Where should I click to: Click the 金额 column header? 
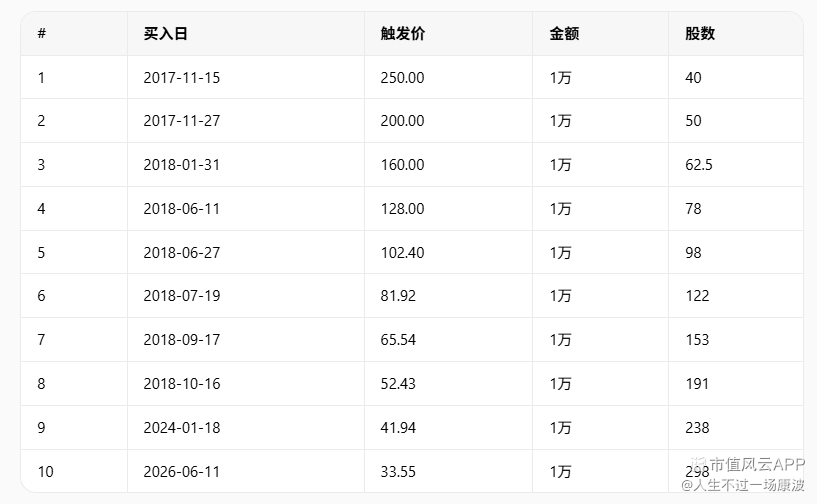[564, 34]
